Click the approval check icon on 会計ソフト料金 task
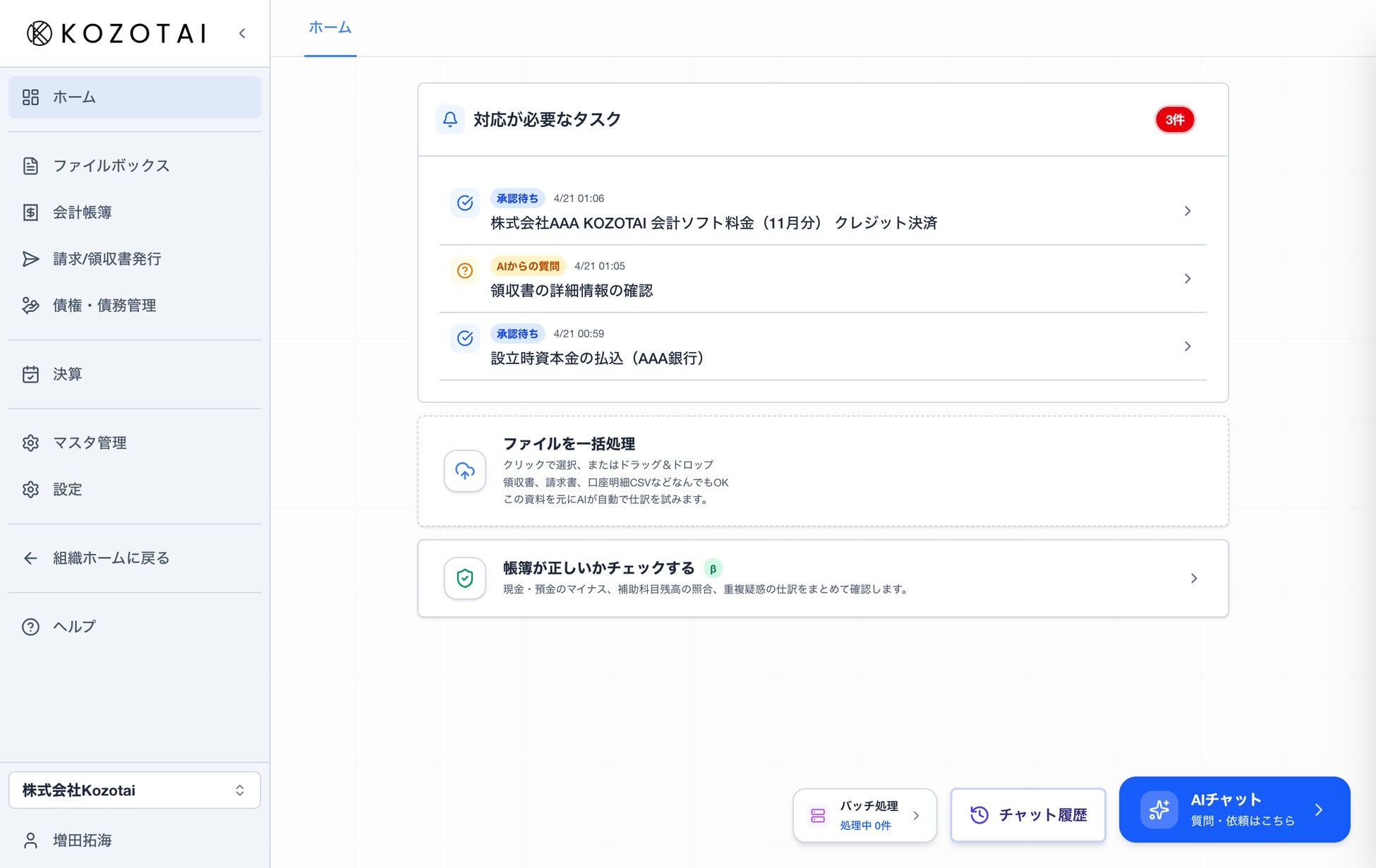 464,203
